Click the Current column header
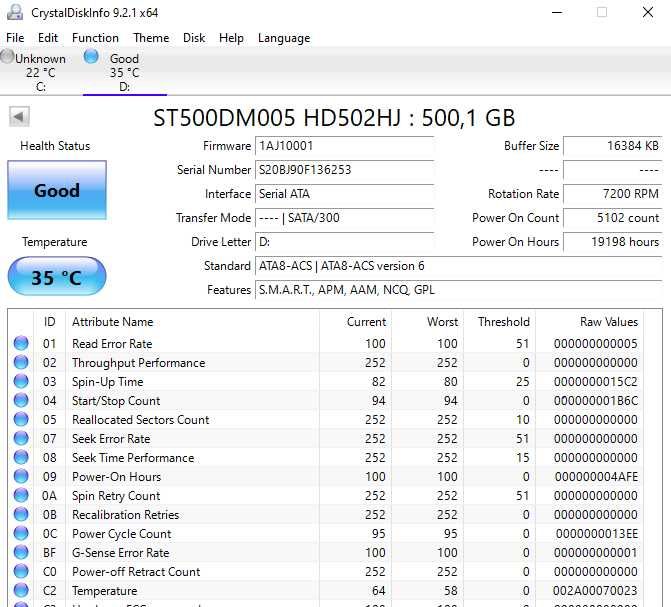Viewport: 671px width, 607px height. [366, 321]
